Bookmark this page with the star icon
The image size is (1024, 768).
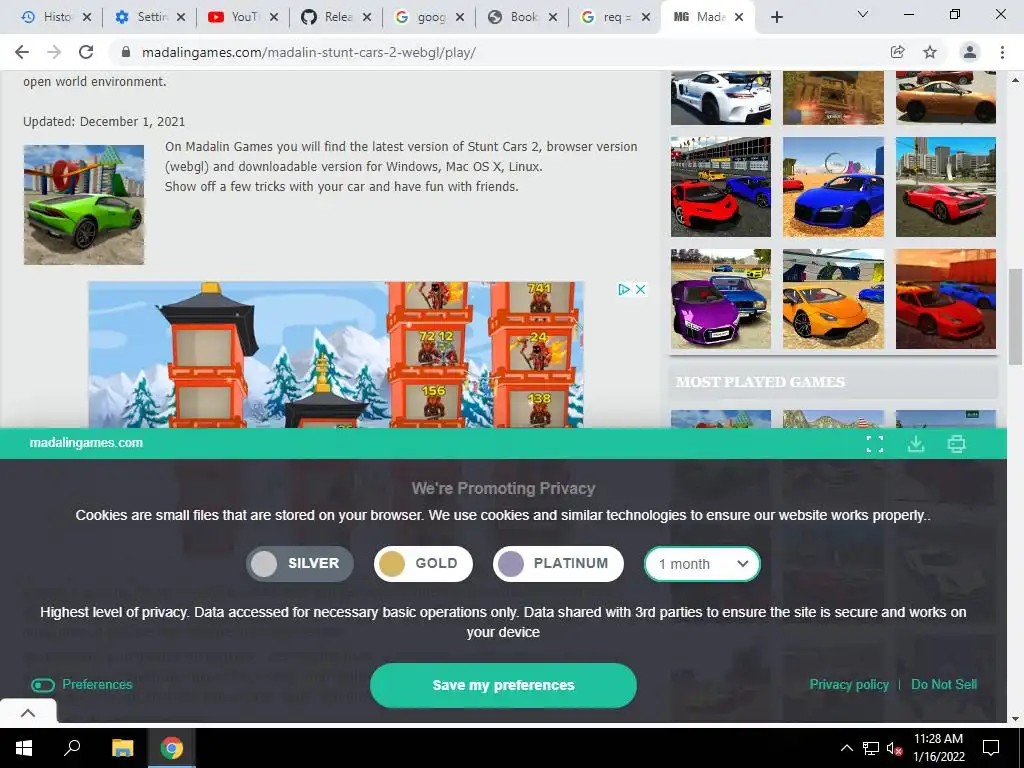point(930,52)
